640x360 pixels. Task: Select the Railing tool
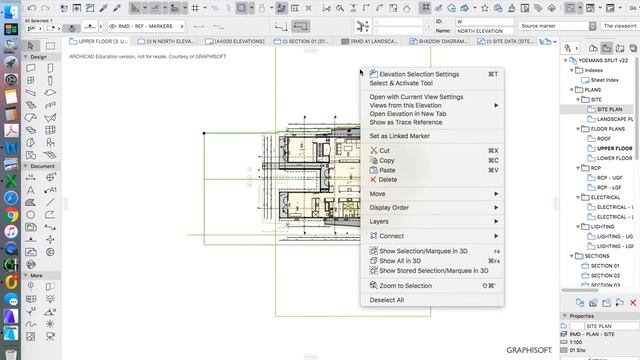pos(50,105)
